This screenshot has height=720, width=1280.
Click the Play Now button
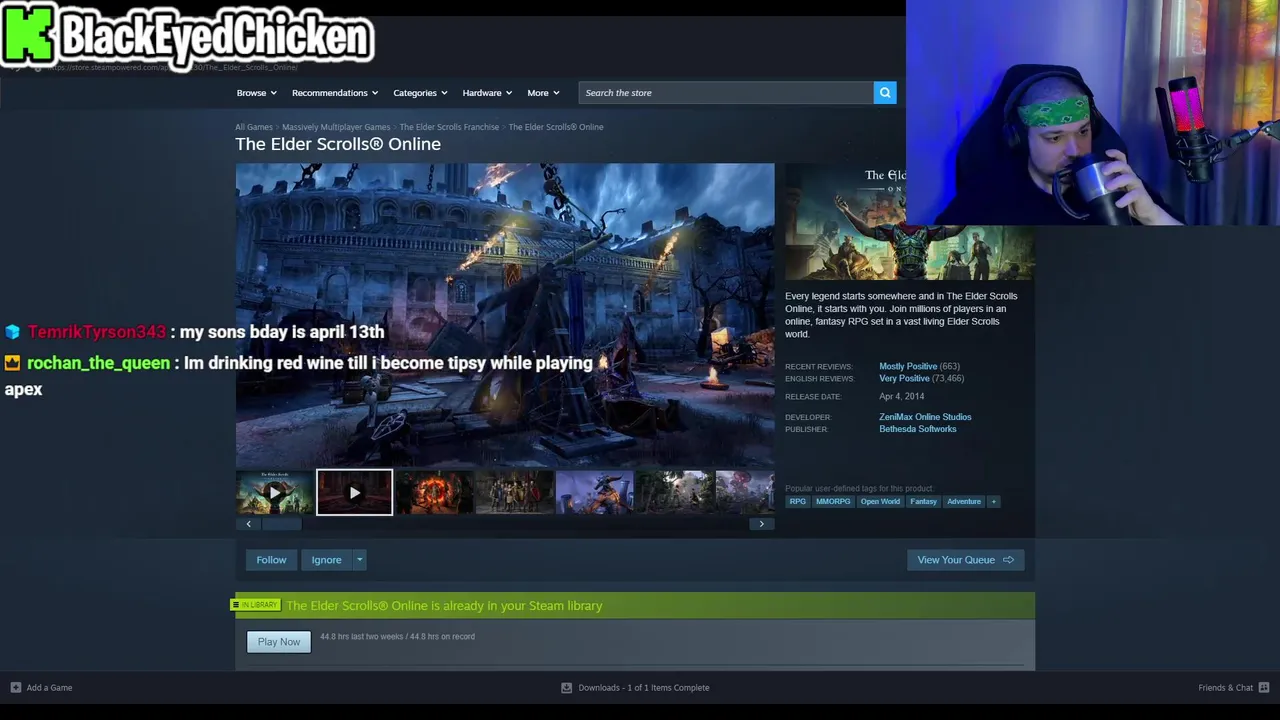pyautogui.click(x=279, y=642)
